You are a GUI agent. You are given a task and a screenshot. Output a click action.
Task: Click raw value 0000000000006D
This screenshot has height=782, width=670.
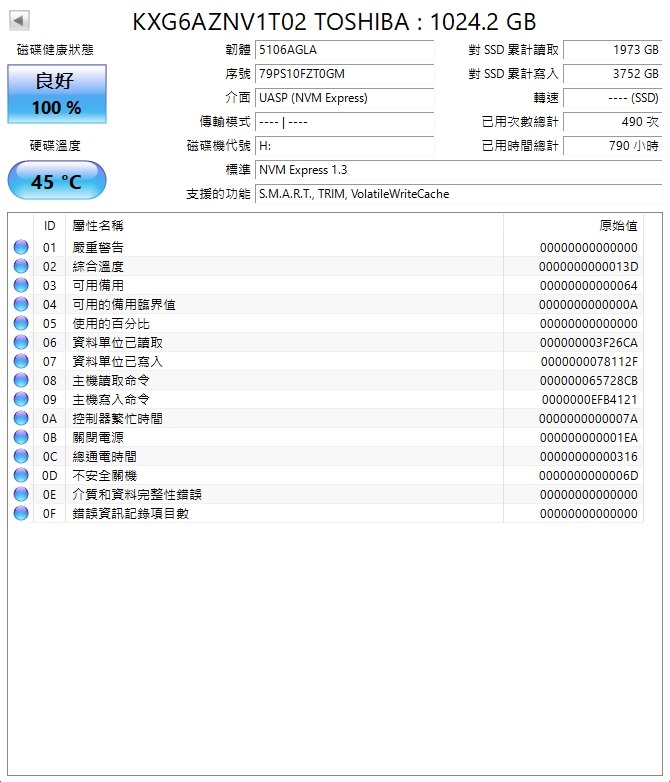[588, 475]
